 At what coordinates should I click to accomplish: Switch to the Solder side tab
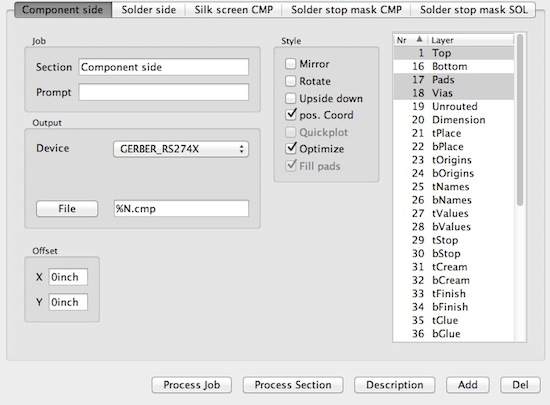149,10
